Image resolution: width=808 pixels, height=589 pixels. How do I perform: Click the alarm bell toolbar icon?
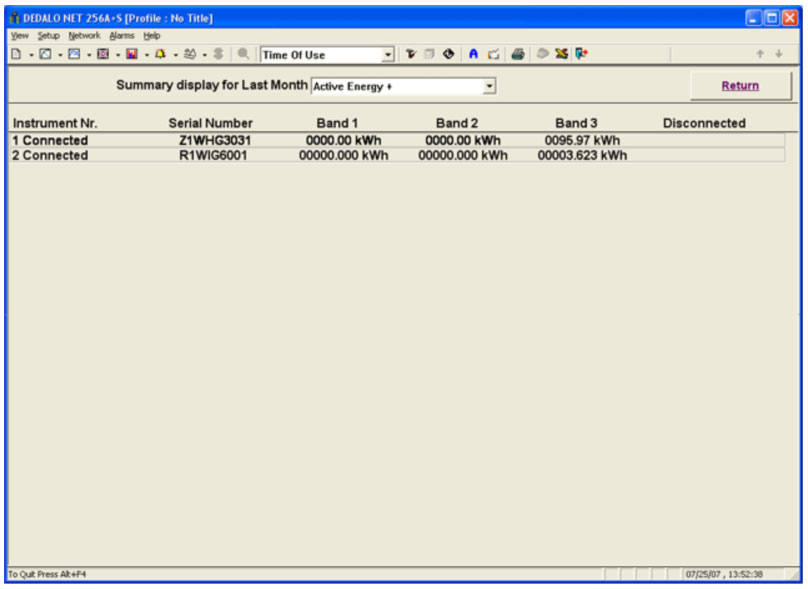161,54
